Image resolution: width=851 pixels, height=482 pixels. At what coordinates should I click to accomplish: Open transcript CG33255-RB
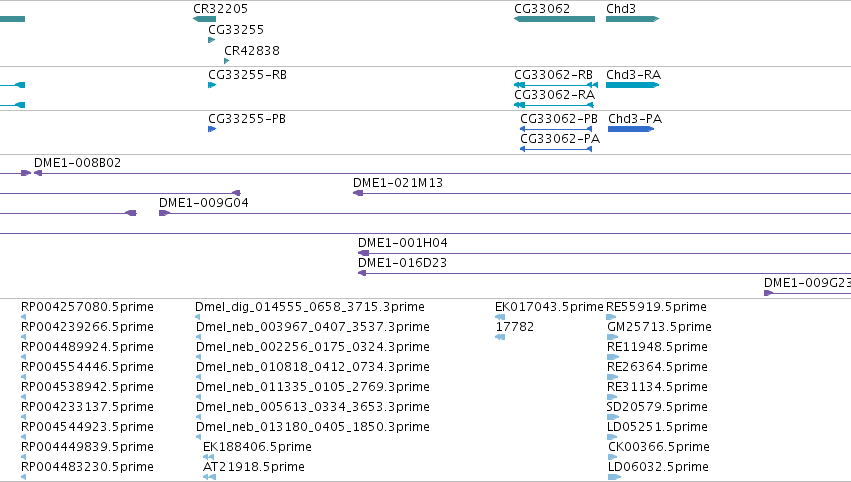point(247,75)
